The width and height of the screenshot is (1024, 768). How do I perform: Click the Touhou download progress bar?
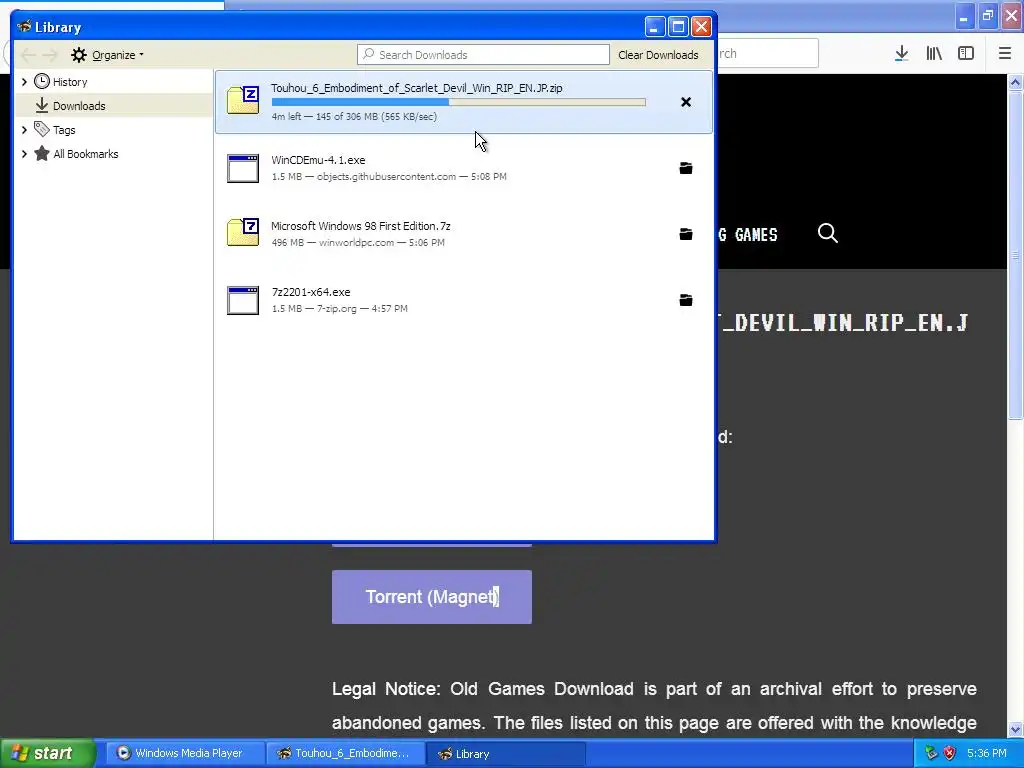pyautogui.click(x=458, y=102)
